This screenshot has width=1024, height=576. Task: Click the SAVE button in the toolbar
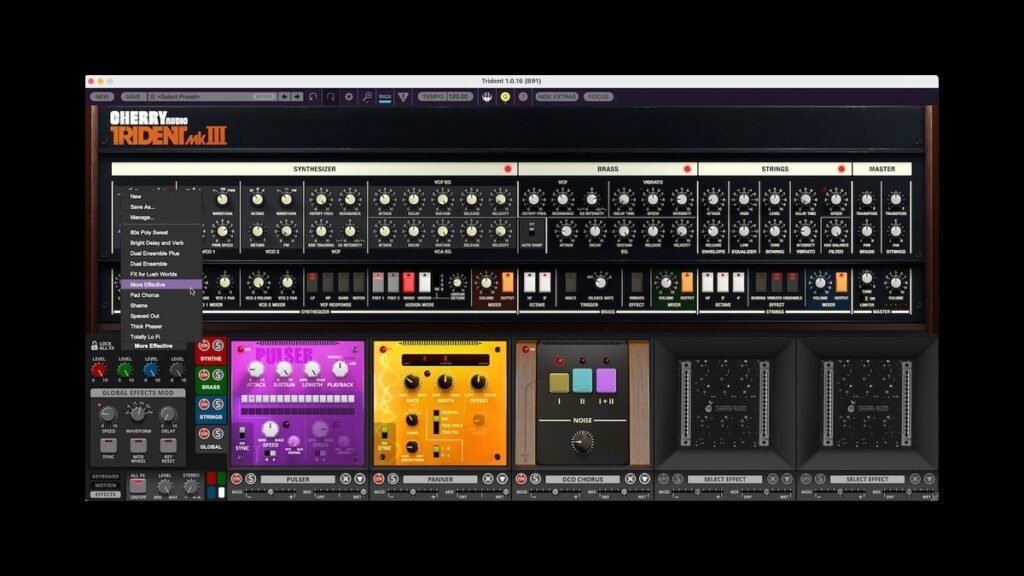point(133,97)
